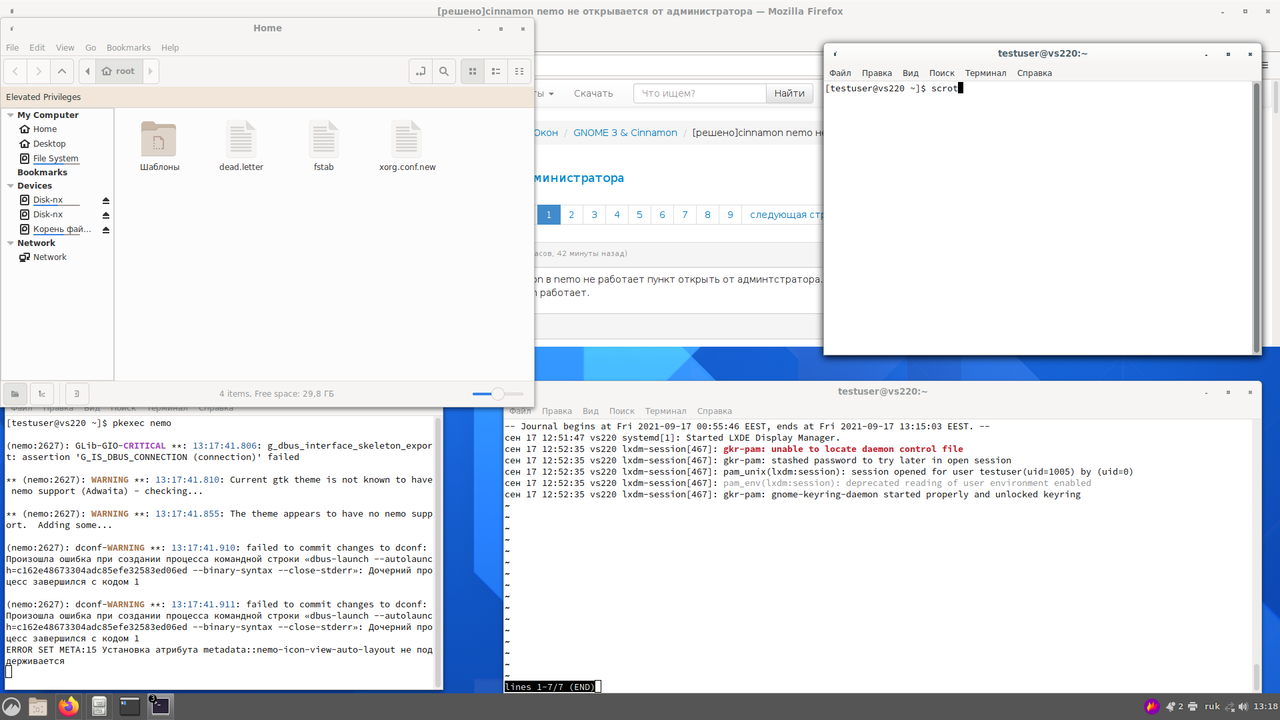Viewport: 1280px width, 720px height.
Task: Switch Nemo to icon view
Action: [473, 71]
